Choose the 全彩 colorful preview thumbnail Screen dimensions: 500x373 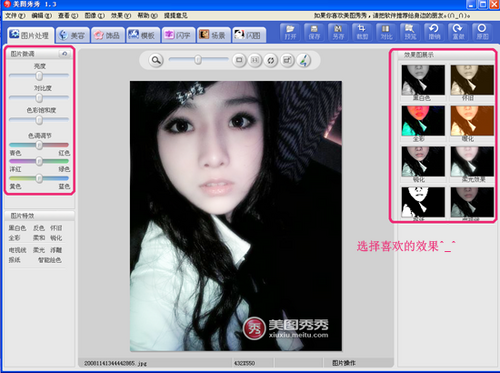423,121
